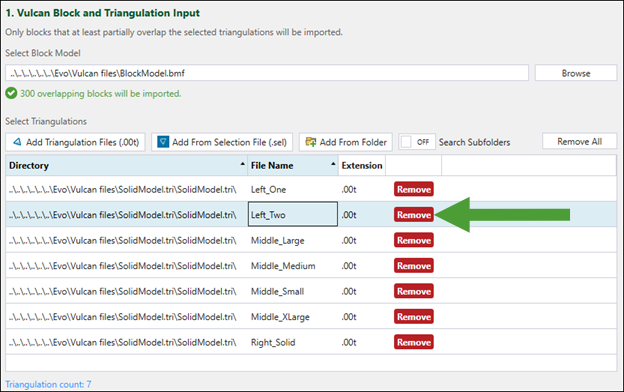Click the Add From Folder icon
The height and width of the screenshot is (392, 624).
pyautogui.click(x=311, y=142)
